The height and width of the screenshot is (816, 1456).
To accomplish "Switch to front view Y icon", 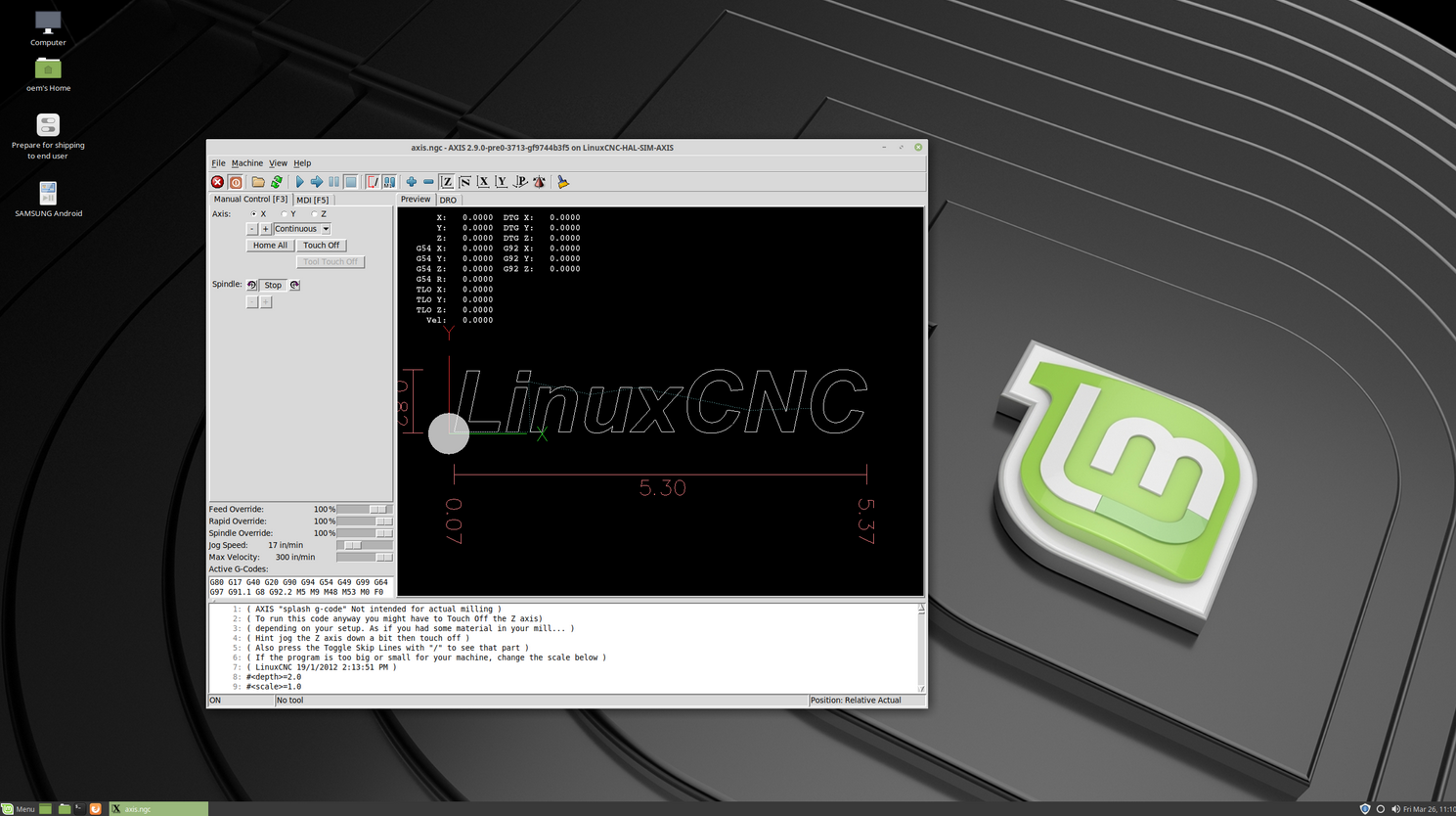I will [x=502, y=182].
